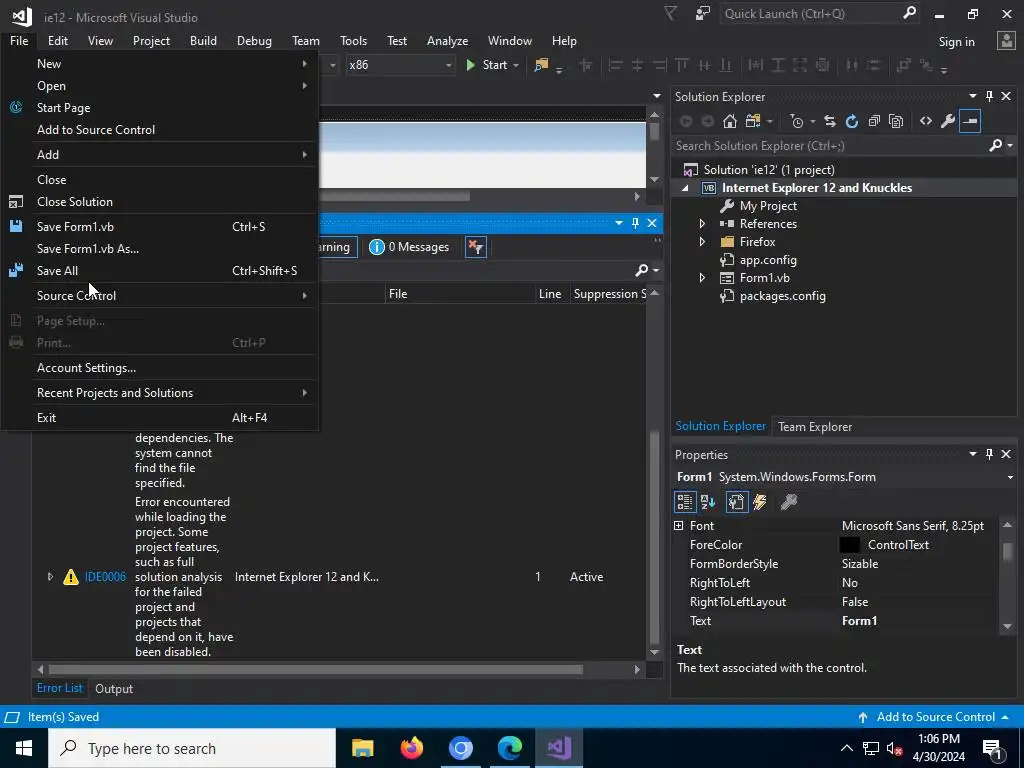Click the Windows Start button
The image size is (1024, 768).
[x=24, y=748]
